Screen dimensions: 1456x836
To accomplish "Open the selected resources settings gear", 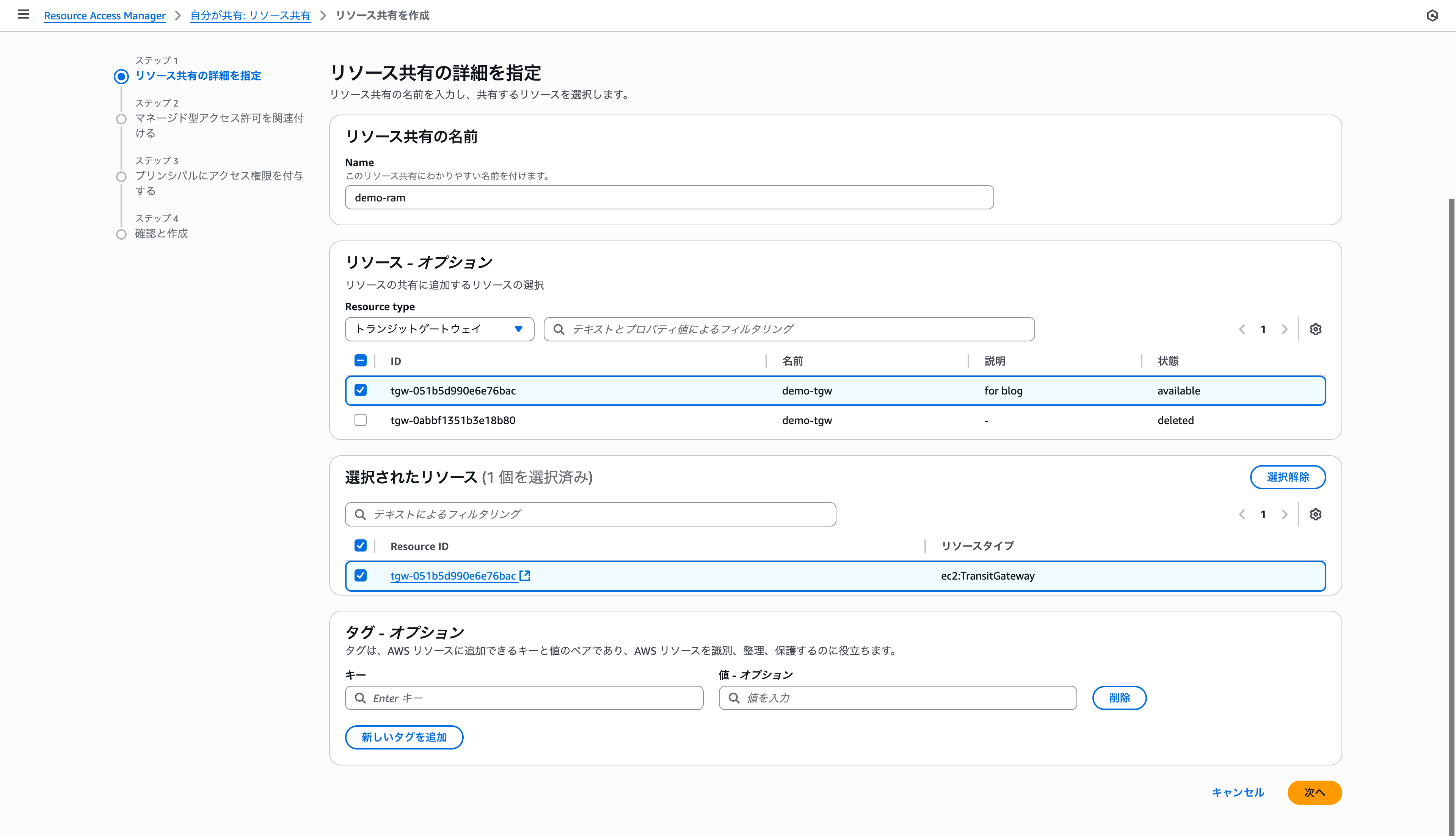I will 1315,514.
